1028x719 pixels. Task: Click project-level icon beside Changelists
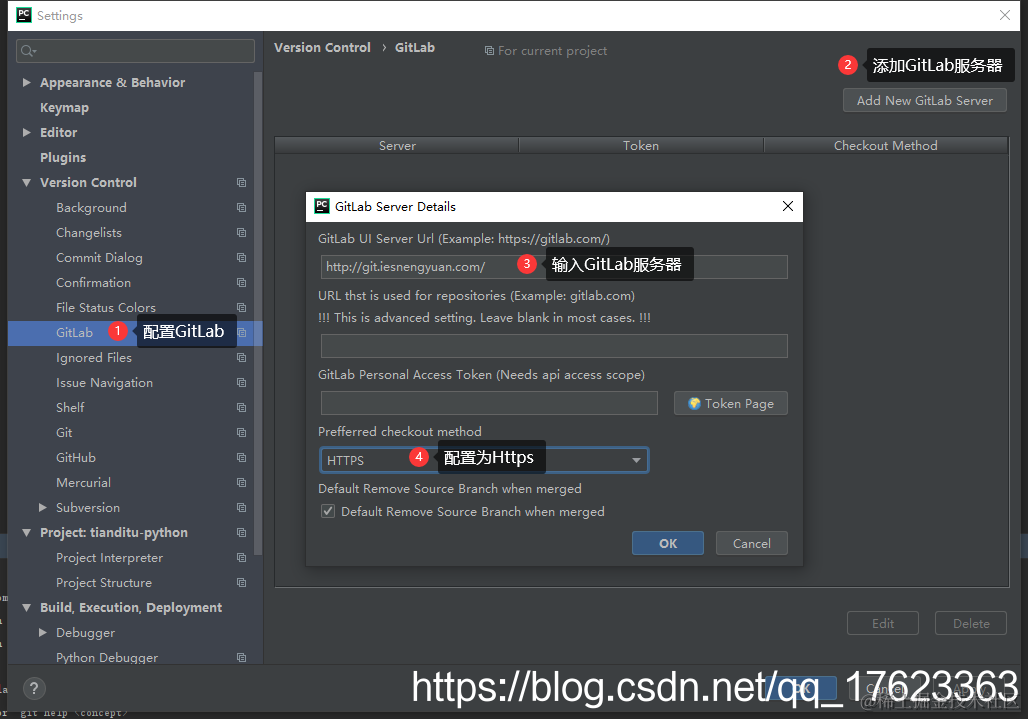click(x=241, y=233)
